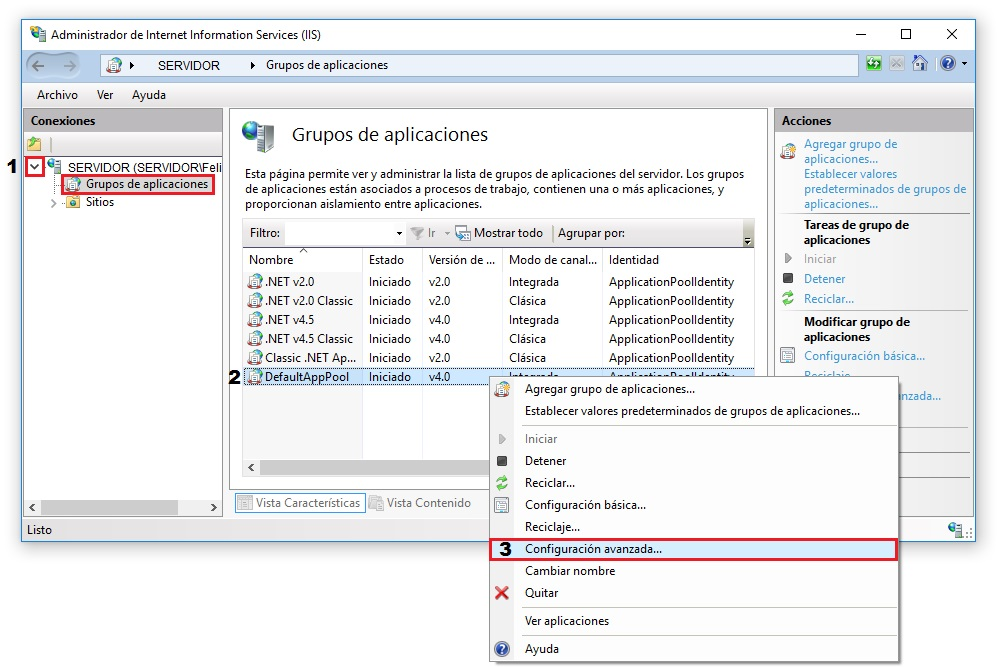1002x667 pixels.
Task: Open the Filtro dropdown arrow
Action: 399,233
